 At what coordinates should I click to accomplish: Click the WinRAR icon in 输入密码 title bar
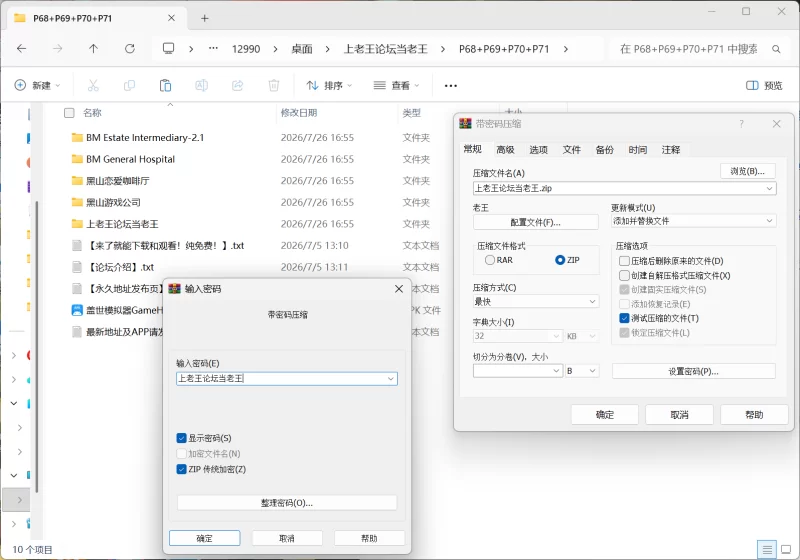pyautogui.click(x=174, y=289)
